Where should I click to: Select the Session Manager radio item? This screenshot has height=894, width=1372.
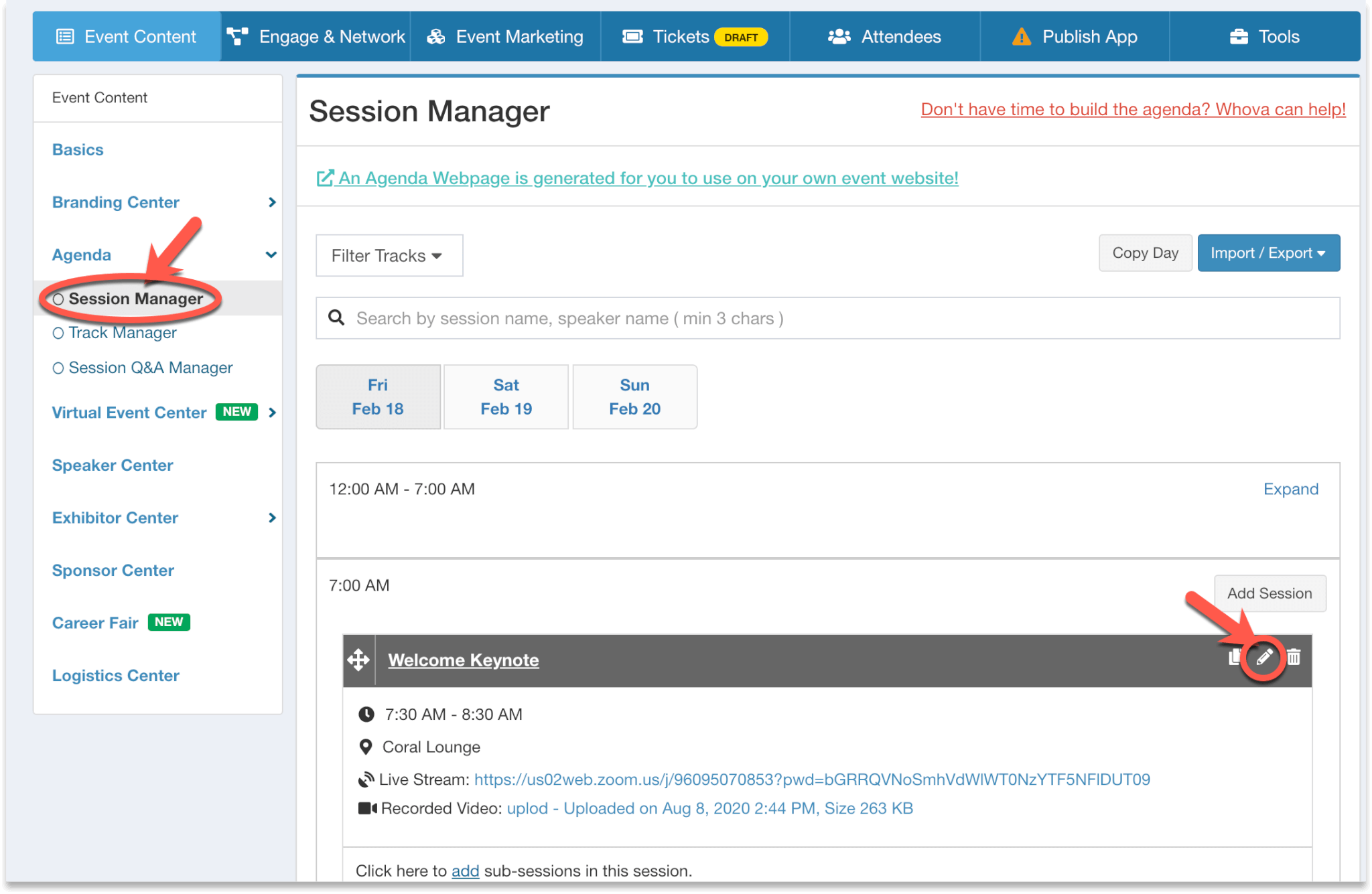coord(135,299)
